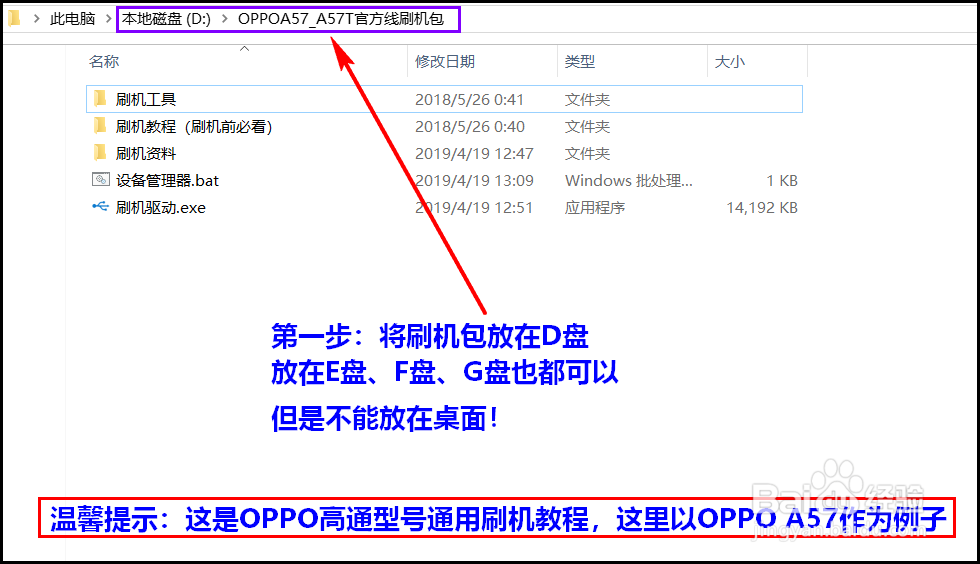This screenshot has width=980, height=564.
Task: Select the 刷机资料 folder name
Action: tap(146, 153)
